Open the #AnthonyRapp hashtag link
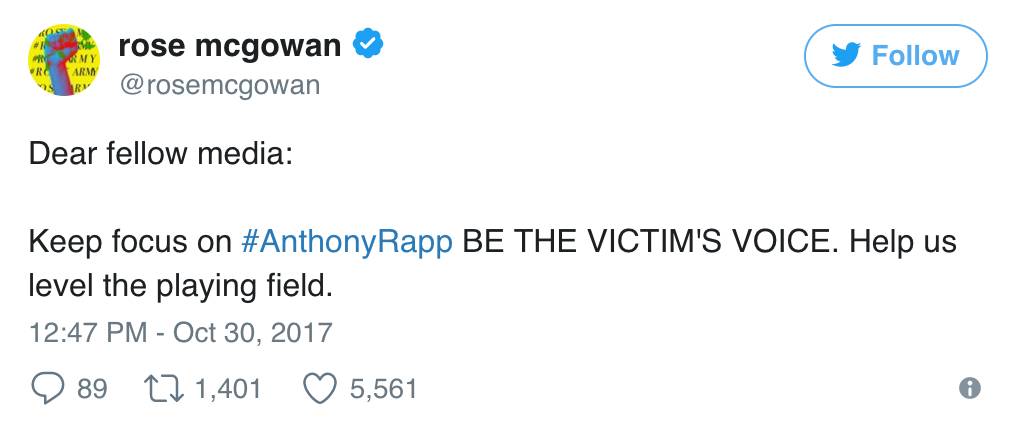Image resolution: width=1018 pixels, height=426 pixels. tap(347, 242)
